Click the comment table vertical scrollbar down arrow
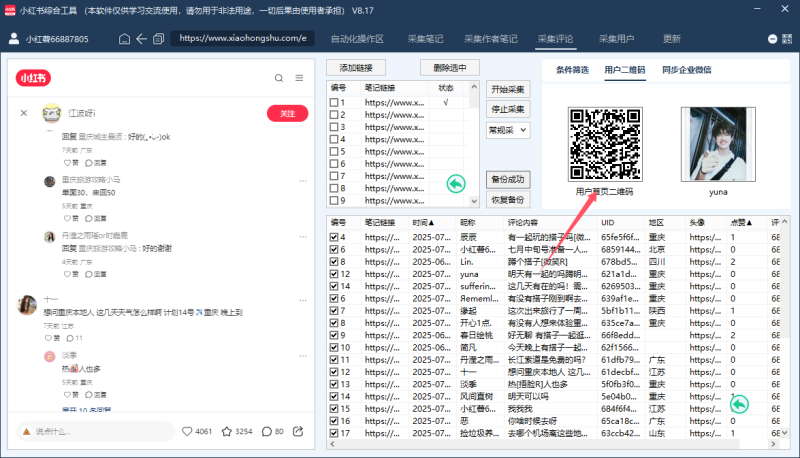Screen dimensions: 800x458 [x=785, y=432]
